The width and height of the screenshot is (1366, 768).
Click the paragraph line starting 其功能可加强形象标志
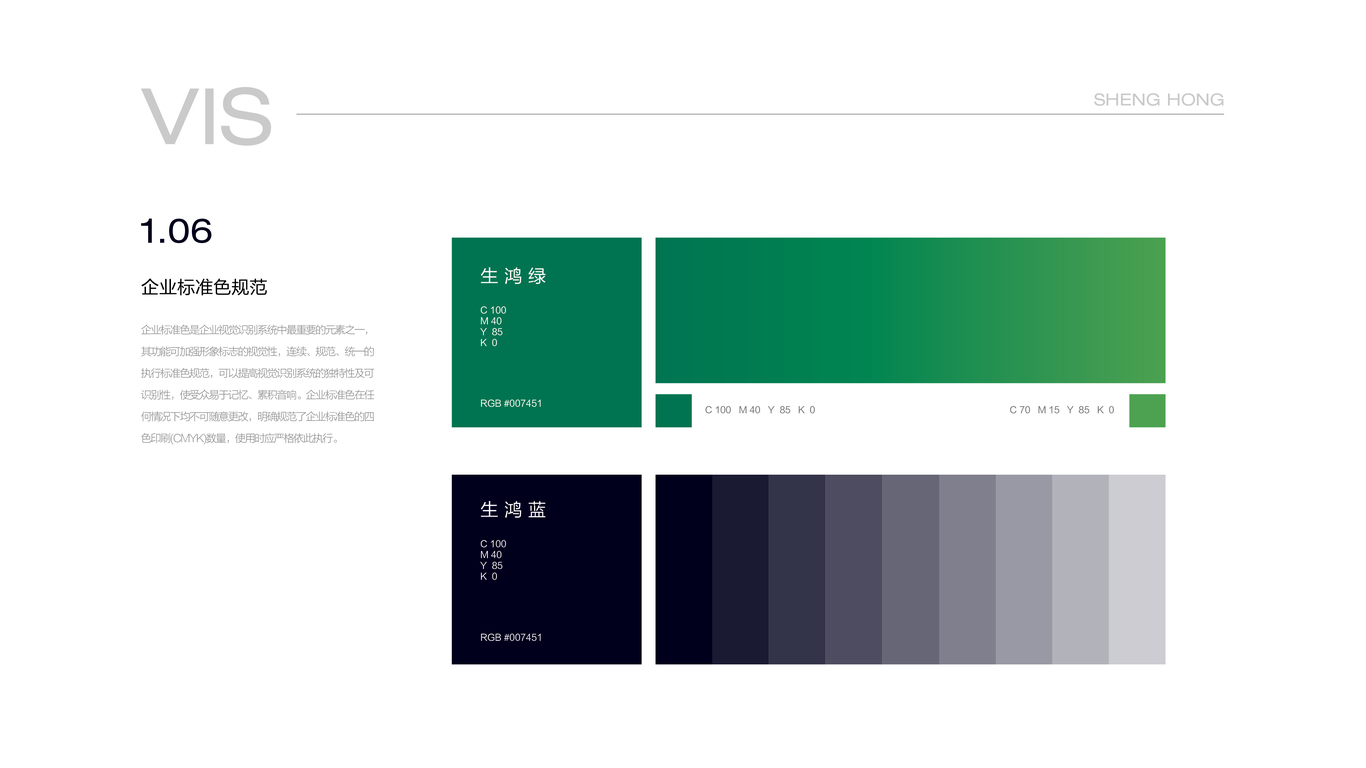tap(257, 351)
